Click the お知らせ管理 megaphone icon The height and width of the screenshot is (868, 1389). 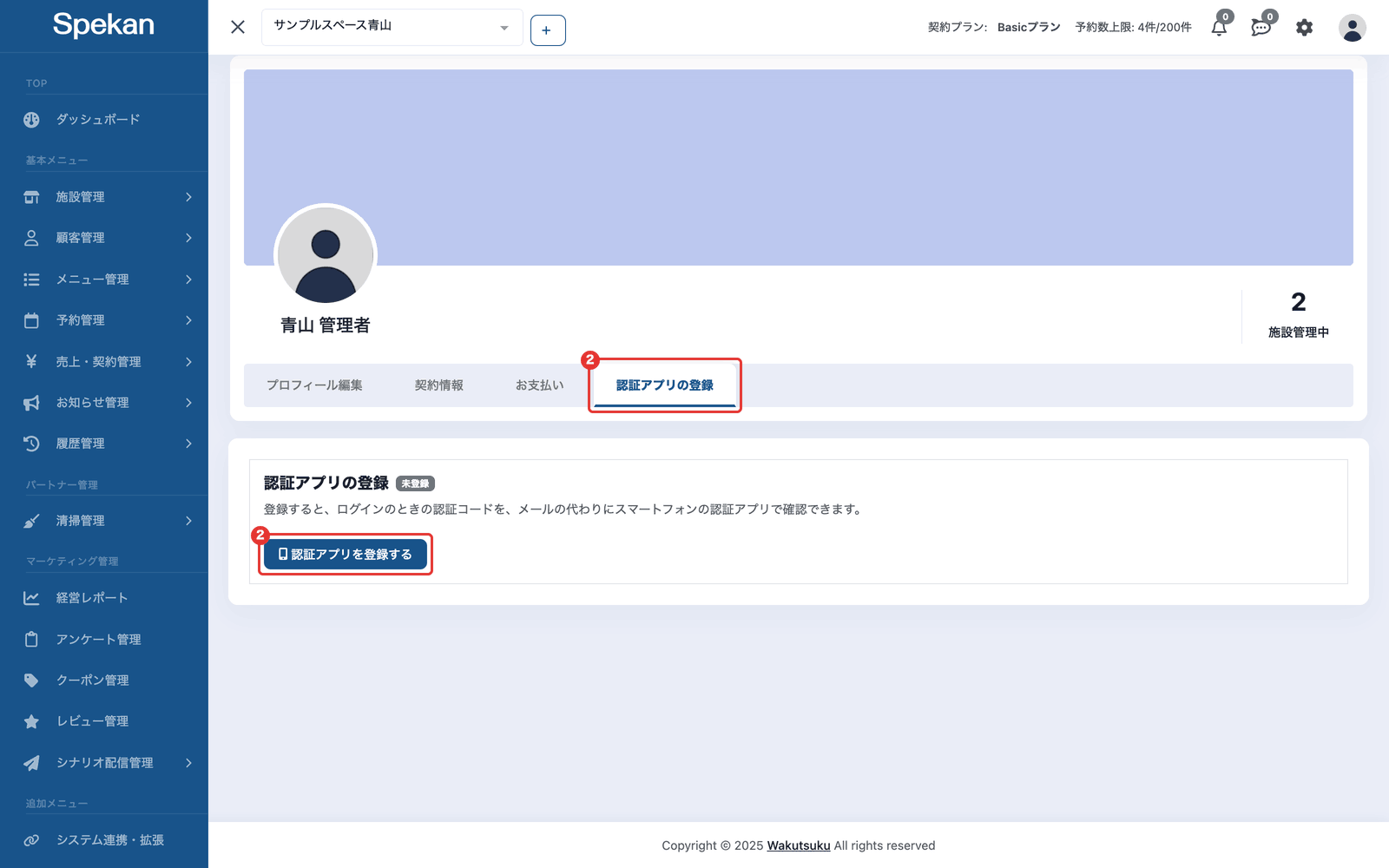pos(31,403)
